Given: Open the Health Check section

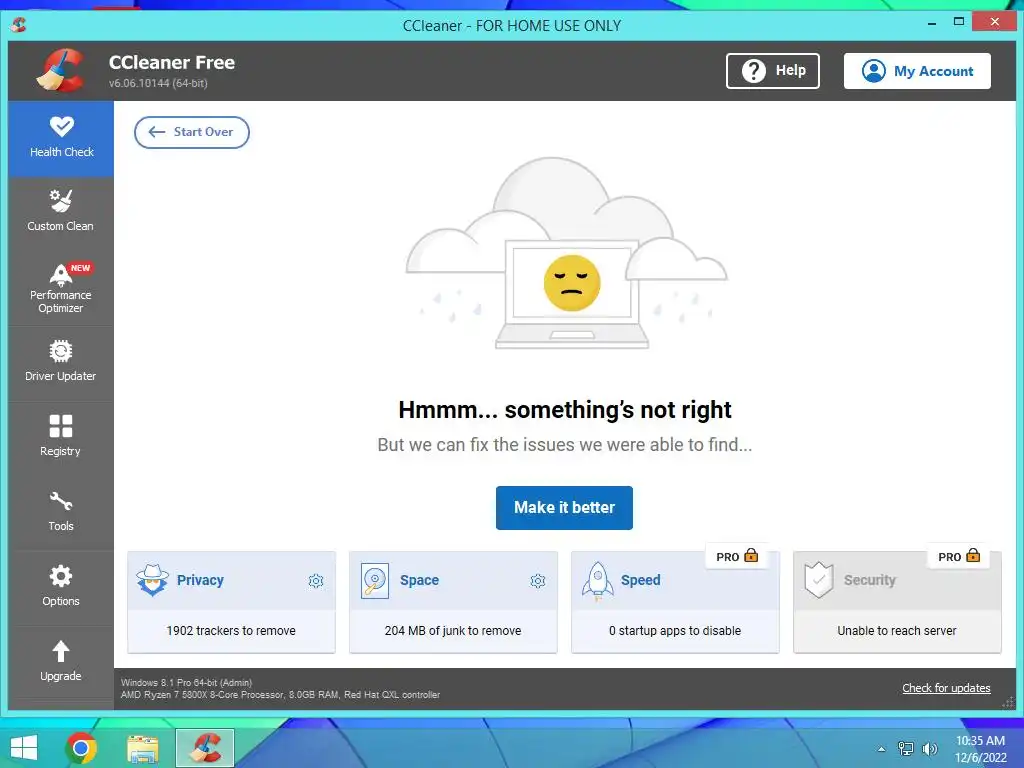Looking at the screenshot, I should pyautogui.click(x=61, y=138).
